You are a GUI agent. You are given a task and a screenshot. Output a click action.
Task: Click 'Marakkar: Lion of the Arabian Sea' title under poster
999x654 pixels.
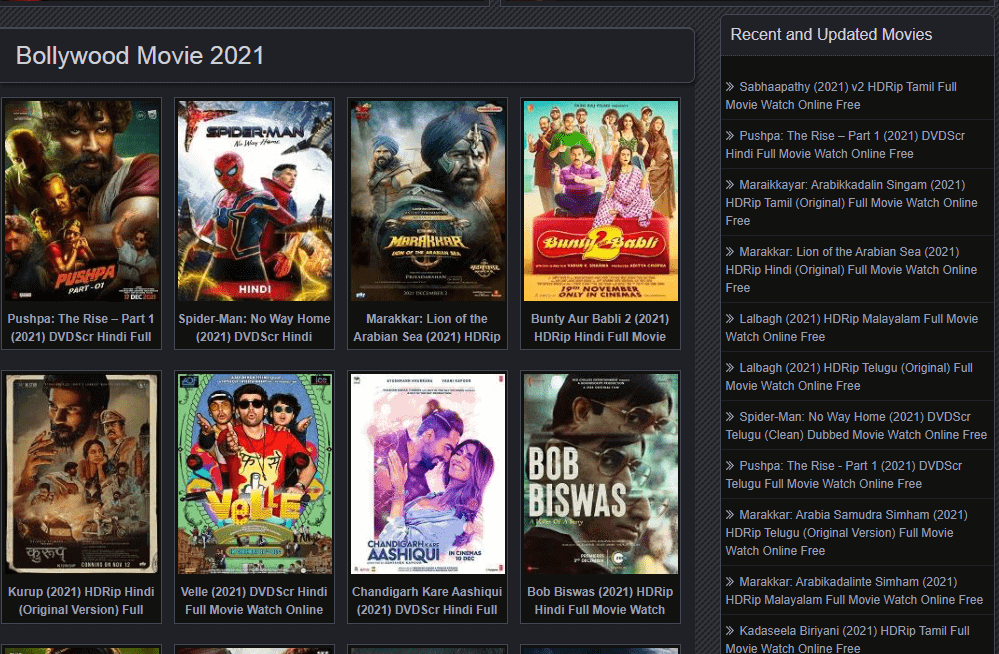coord(427,328)
